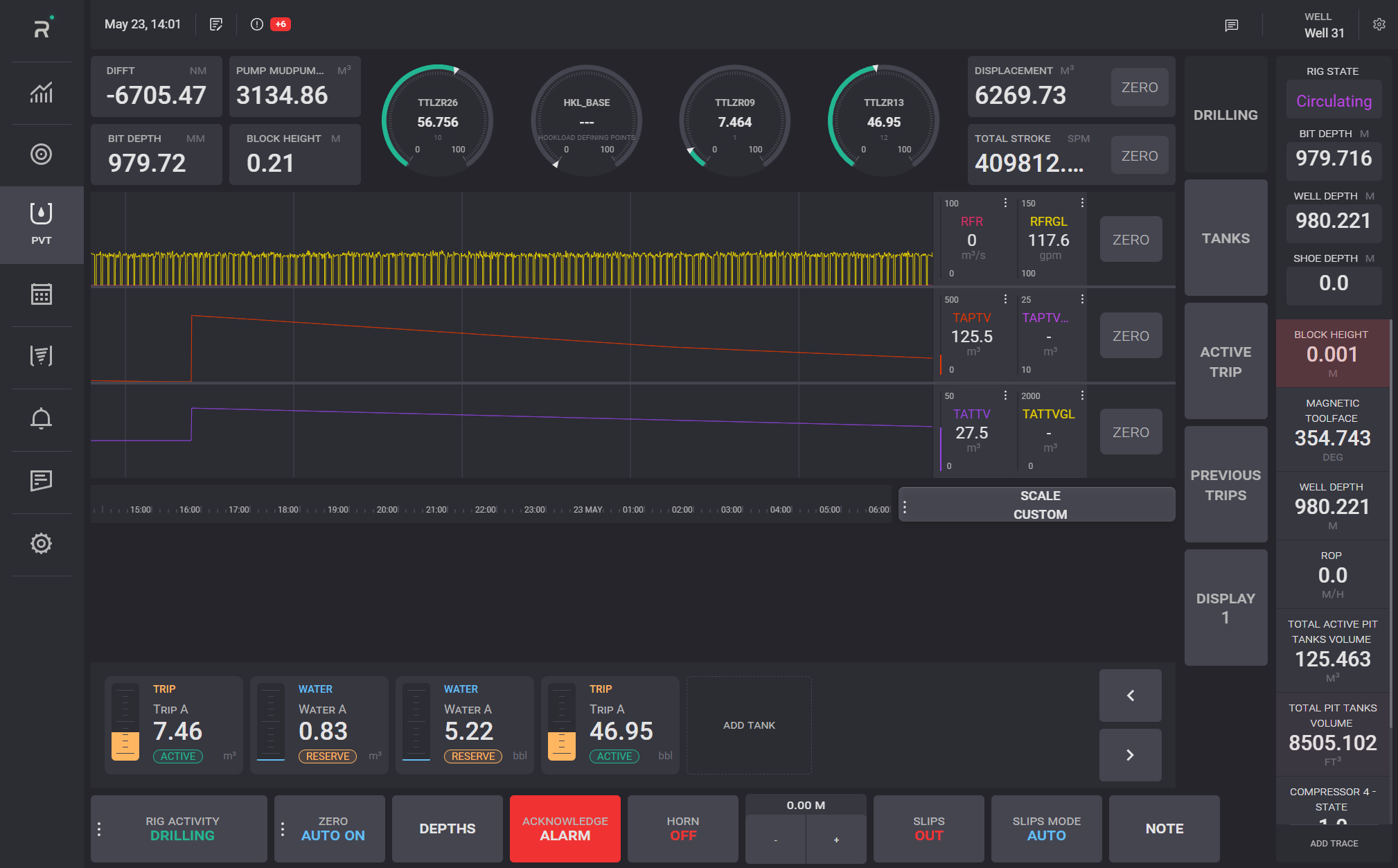Toggle HORN OFF button
The height and width of the screenshot is (868, 1398).
[x=682, y=829]
